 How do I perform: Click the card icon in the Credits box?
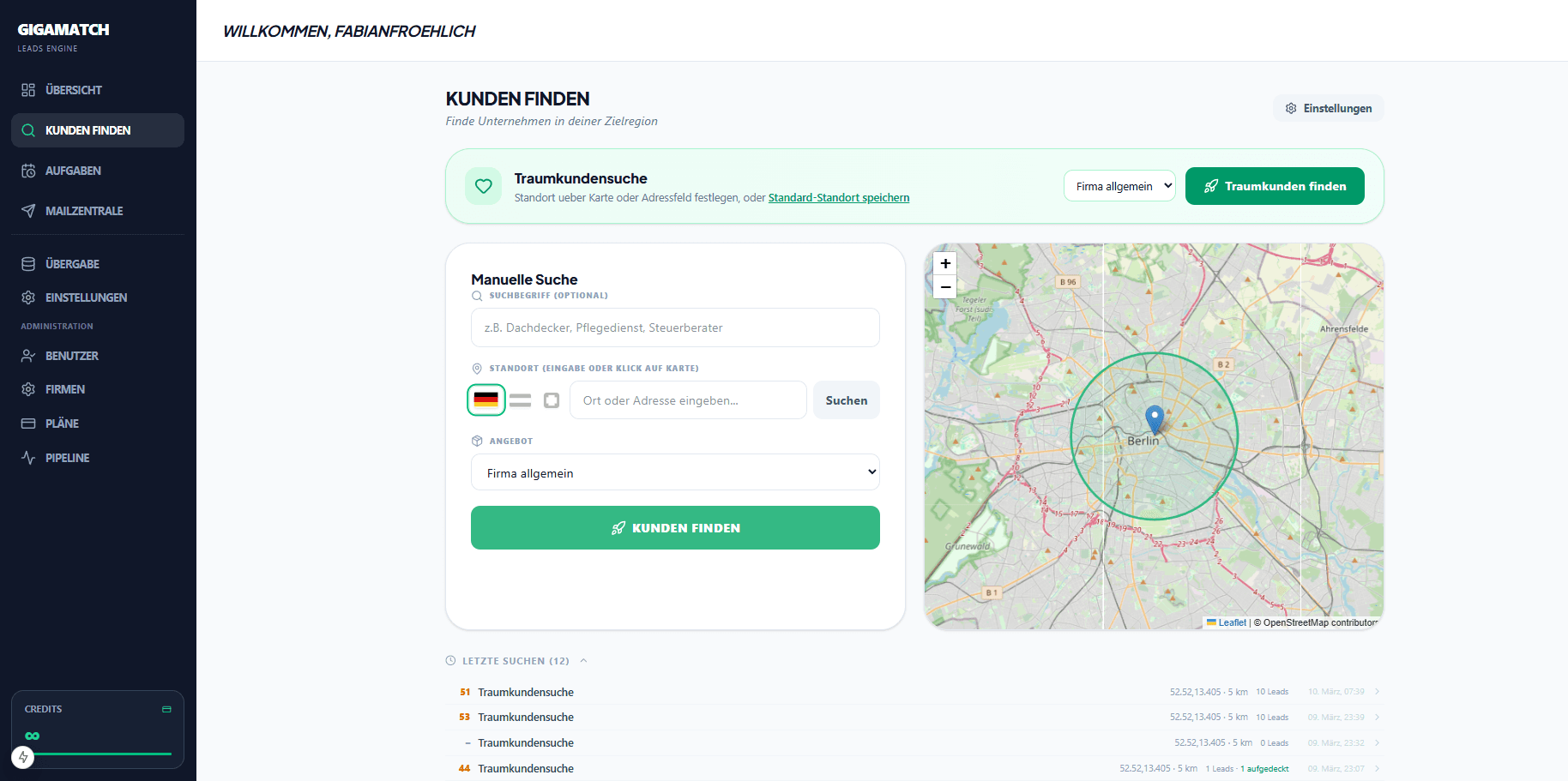(x=166, y=709)
